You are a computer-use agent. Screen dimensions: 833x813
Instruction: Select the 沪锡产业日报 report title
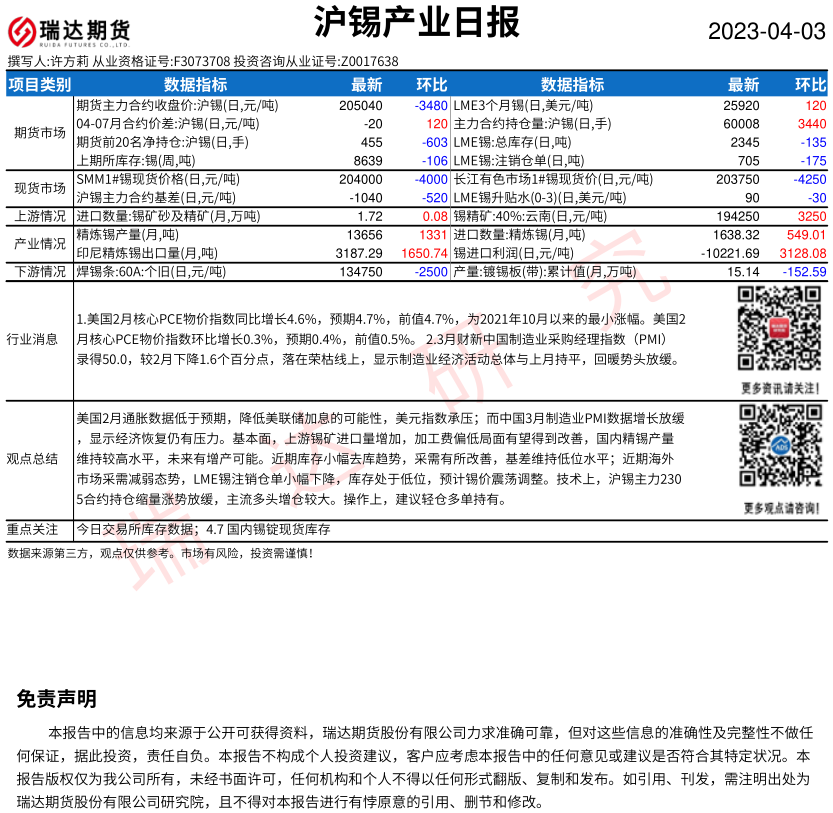(416, 22)
